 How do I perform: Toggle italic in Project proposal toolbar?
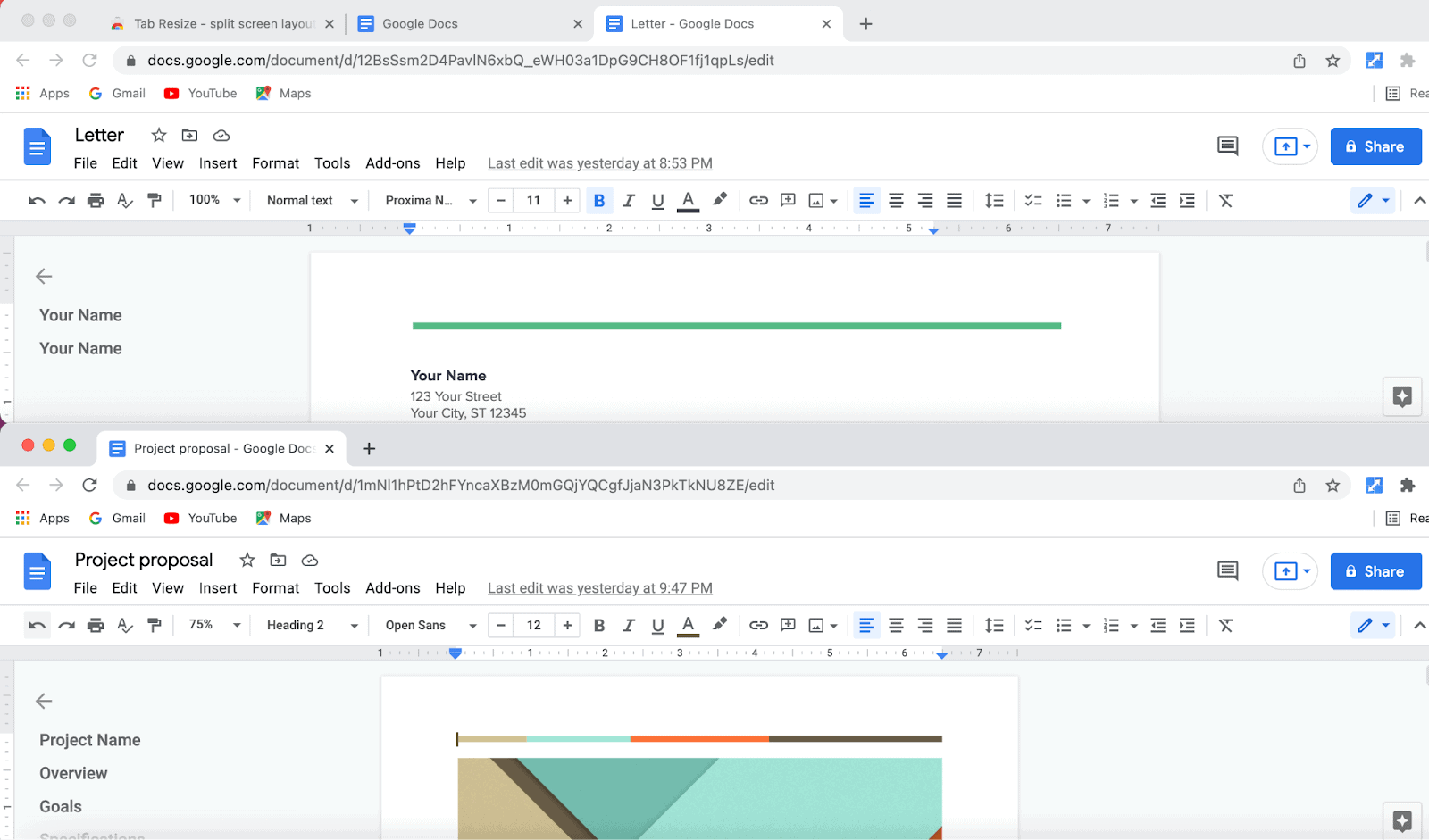coord(629,626)
